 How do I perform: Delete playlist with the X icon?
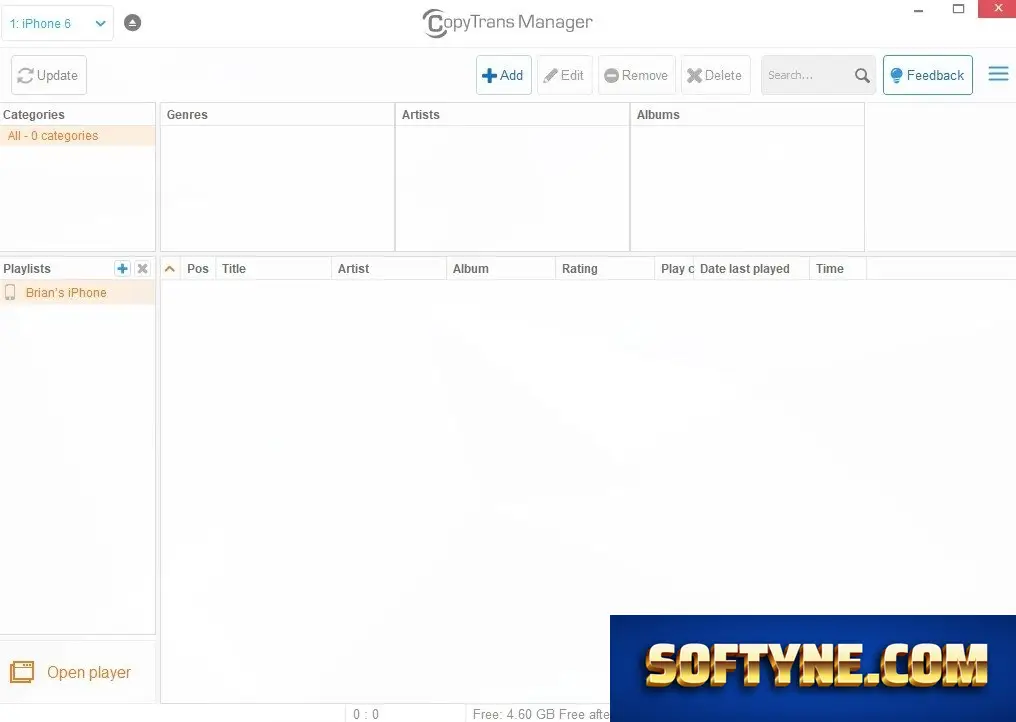pos(143,268)
